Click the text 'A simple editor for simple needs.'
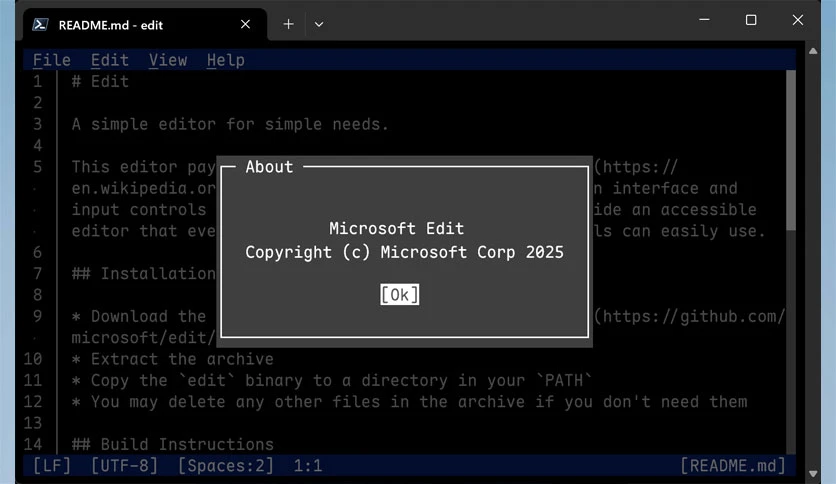Image resolution: width=836 pixels, height=484 pixels. click(230, 124)
